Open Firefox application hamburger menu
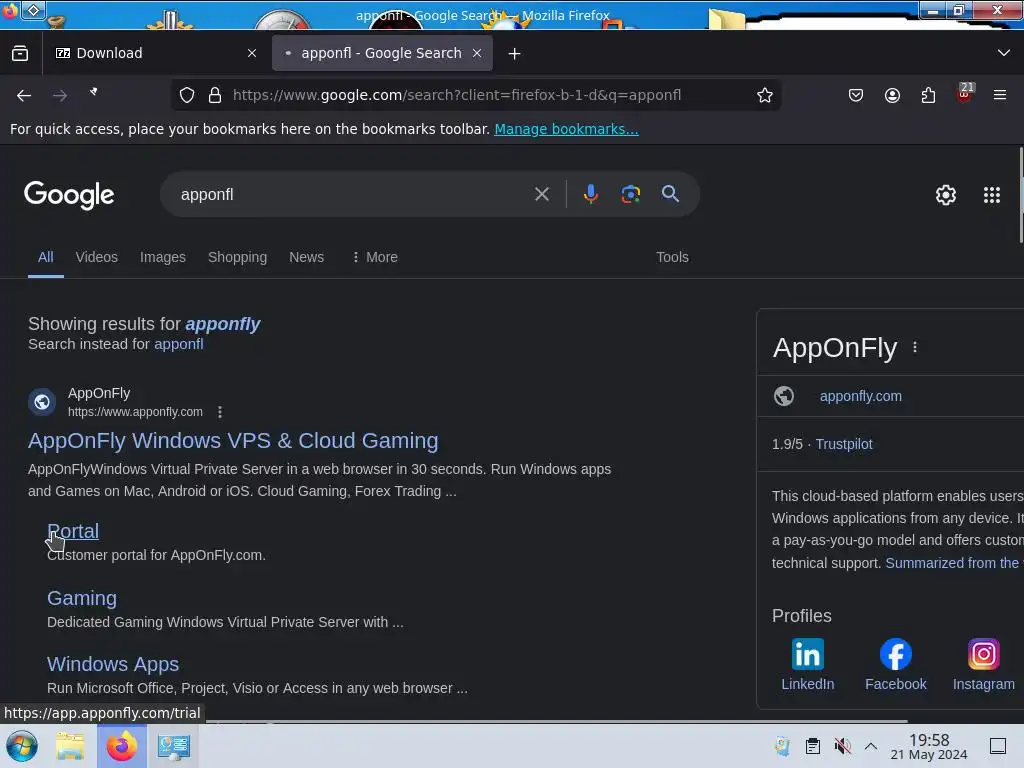The width and height of the screenshot is (1024, 768). point(1000,95)
